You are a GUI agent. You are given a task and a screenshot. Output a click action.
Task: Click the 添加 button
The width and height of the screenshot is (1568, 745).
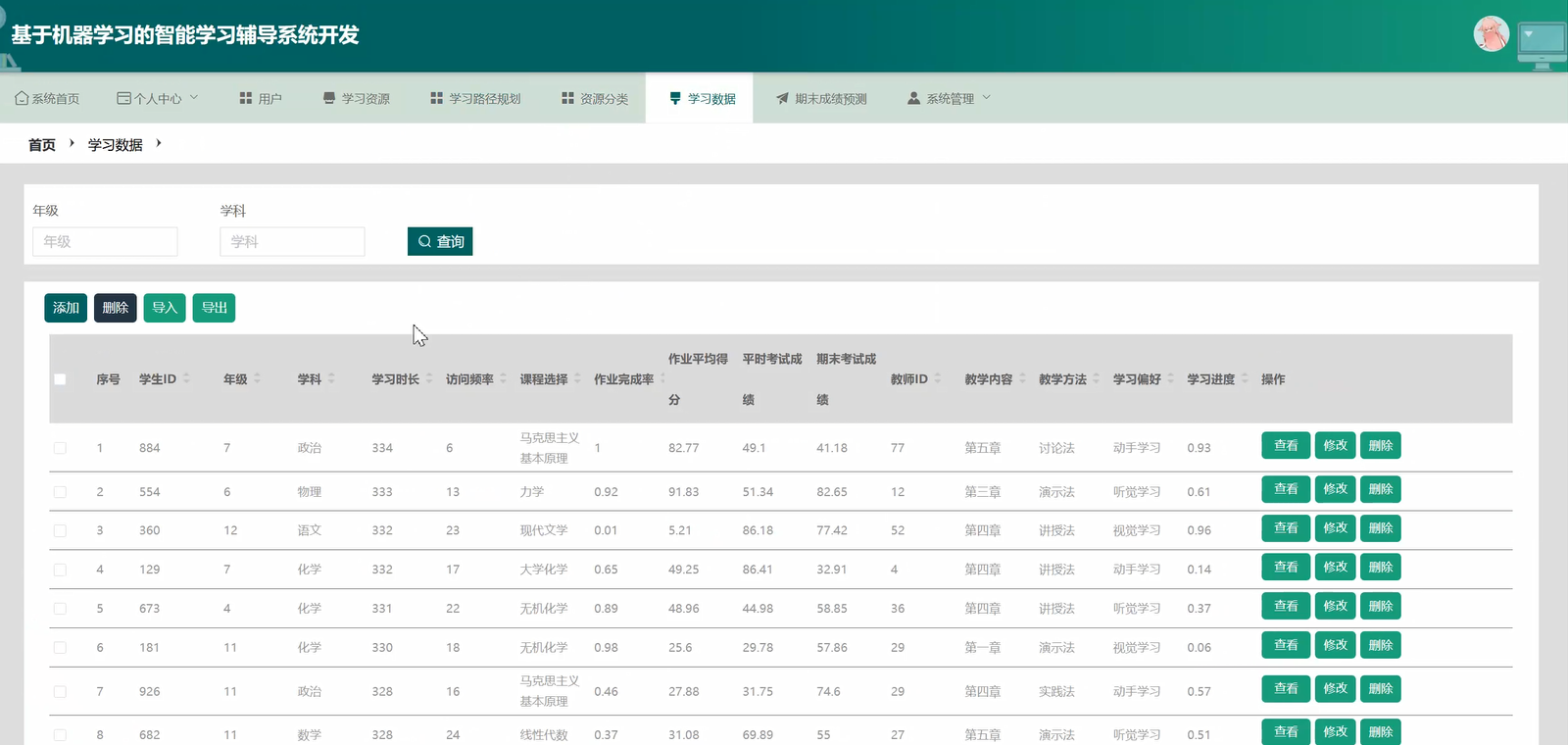66,308
